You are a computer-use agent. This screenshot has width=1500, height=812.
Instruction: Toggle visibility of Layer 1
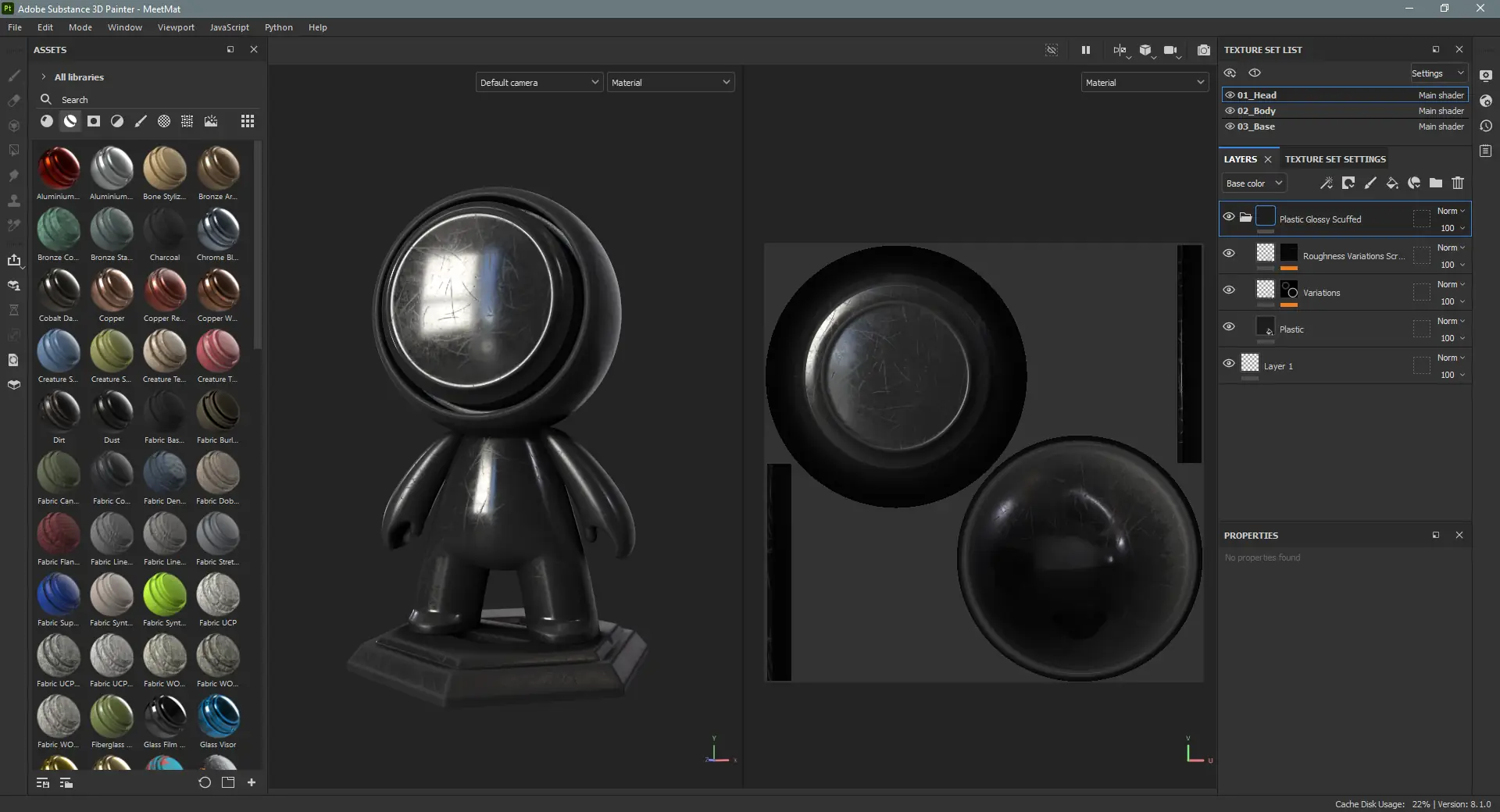coord(1229,363)
